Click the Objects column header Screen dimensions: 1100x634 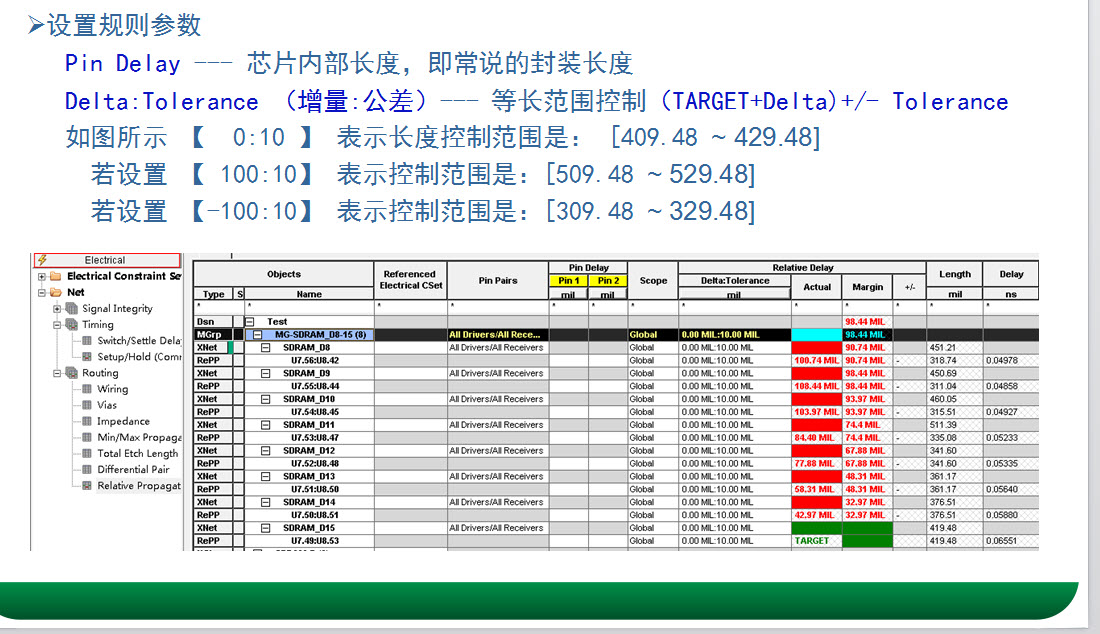pyautogui.click(x=283, y=274)
